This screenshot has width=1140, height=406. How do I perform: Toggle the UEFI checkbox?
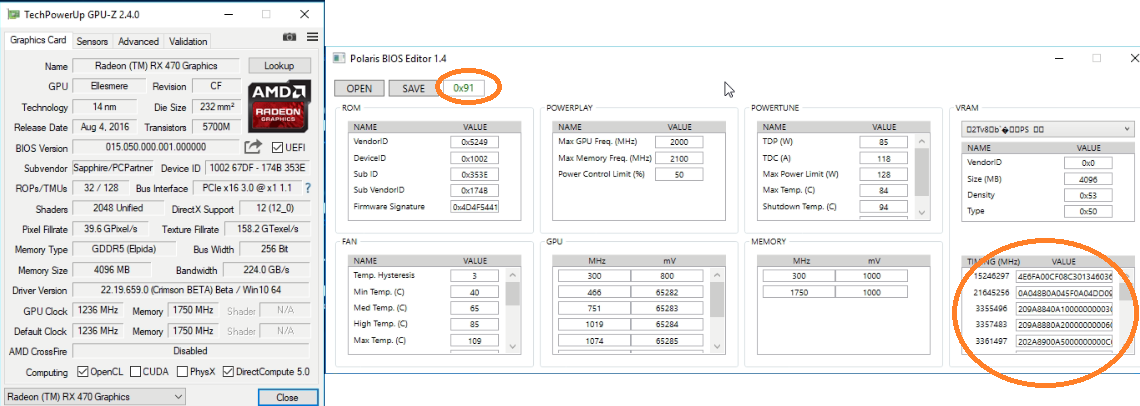pos(277,148)
